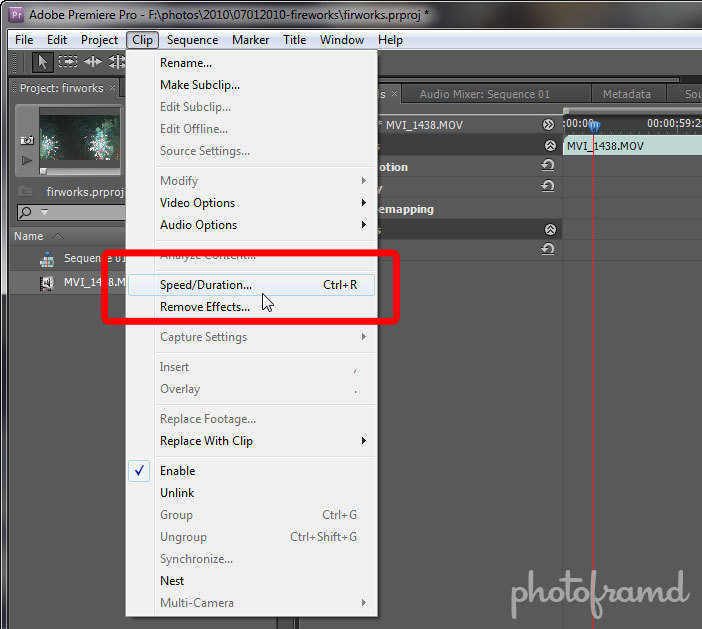This screenshot has width=702, height=629.
Task: Open the File menu
Action: click(x=24, y=40)
